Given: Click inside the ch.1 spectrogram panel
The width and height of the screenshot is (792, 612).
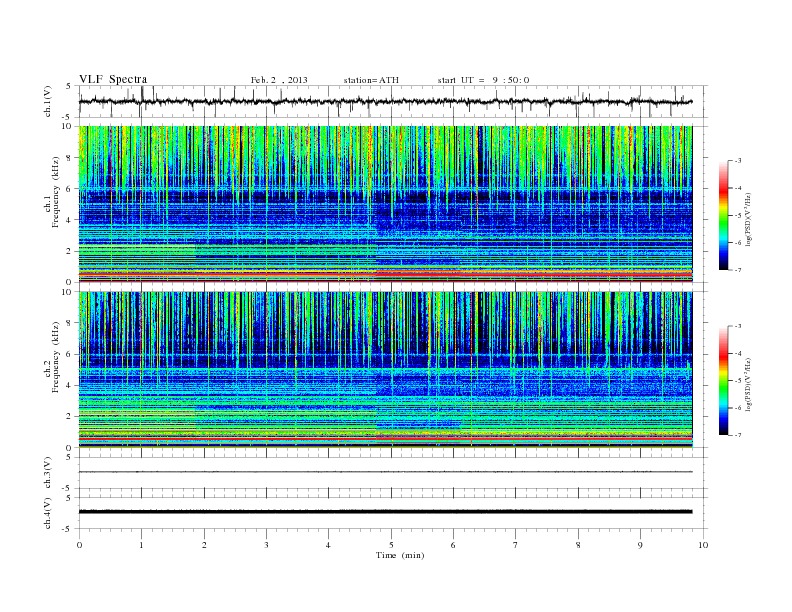Looking at the screenshot, I should (x=385, y=204).
